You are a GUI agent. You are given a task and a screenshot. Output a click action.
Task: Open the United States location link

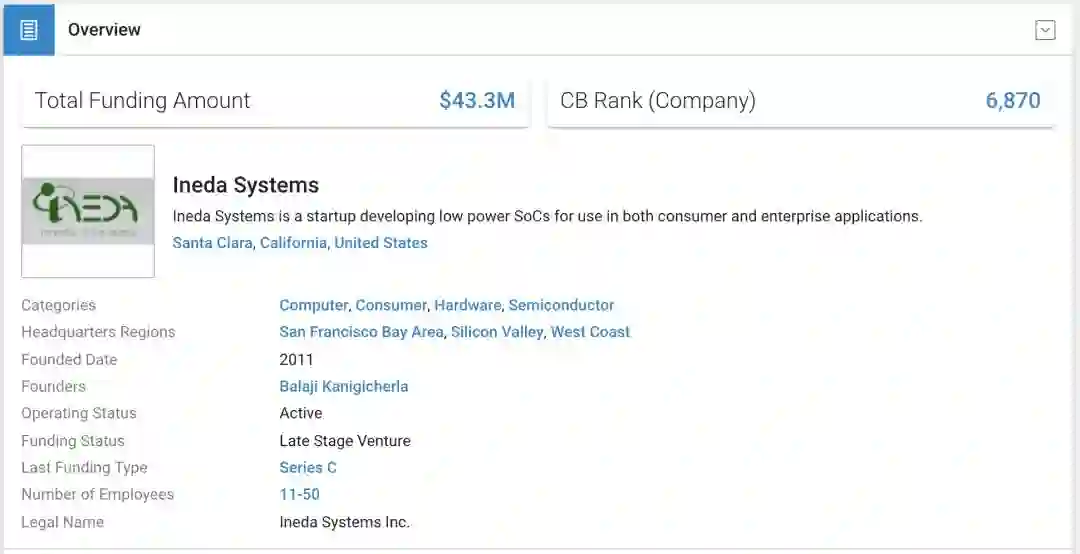[x=381, y=243]
